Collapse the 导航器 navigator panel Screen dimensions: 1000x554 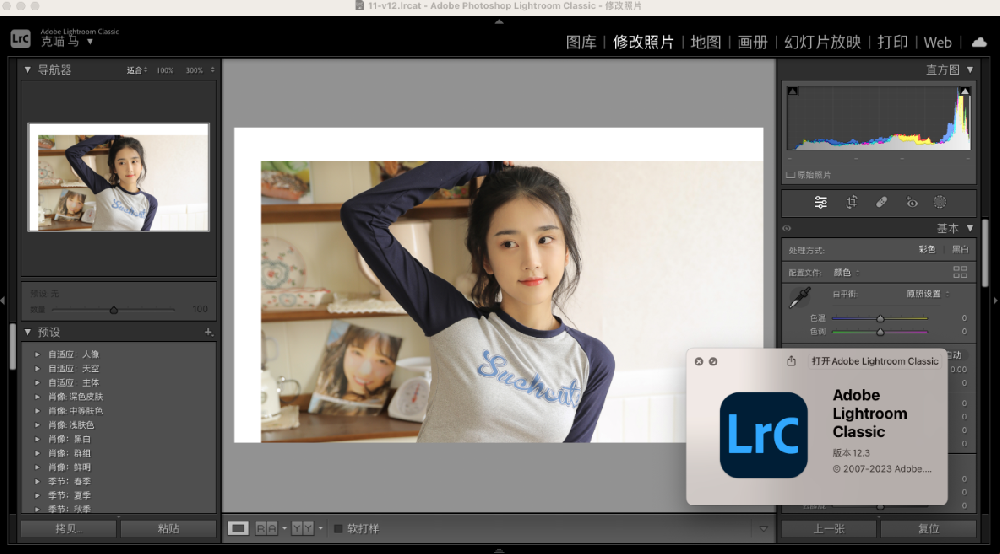tap(28, 70)
